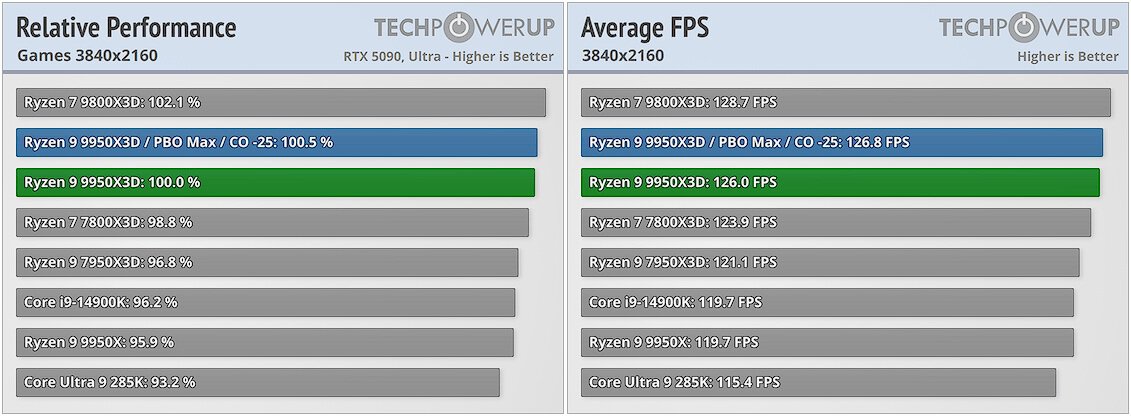
Task: Click the Ryzen 7 7800X3D 123.9 FPS bar
Action: [x=836, y=222]
